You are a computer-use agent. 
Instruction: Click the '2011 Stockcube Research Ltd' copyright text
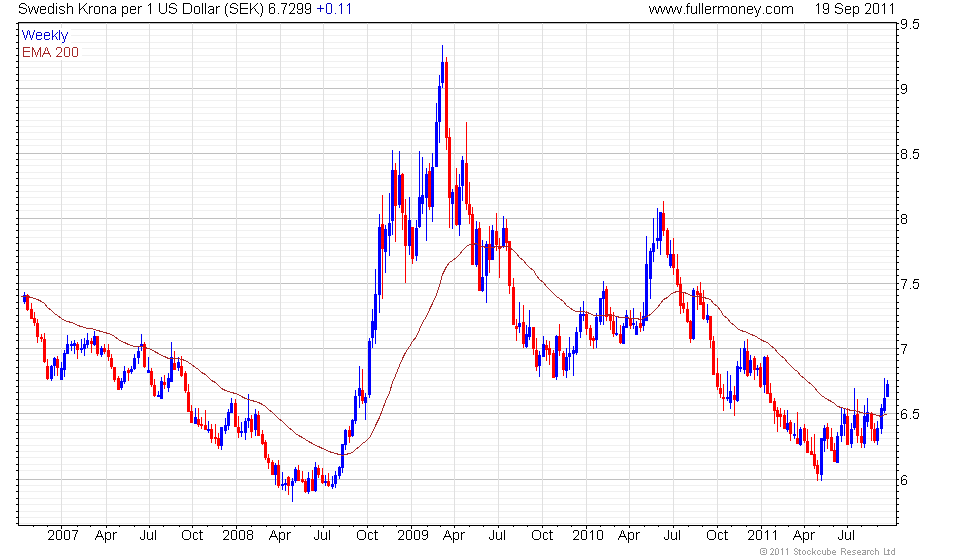(828, 552)
